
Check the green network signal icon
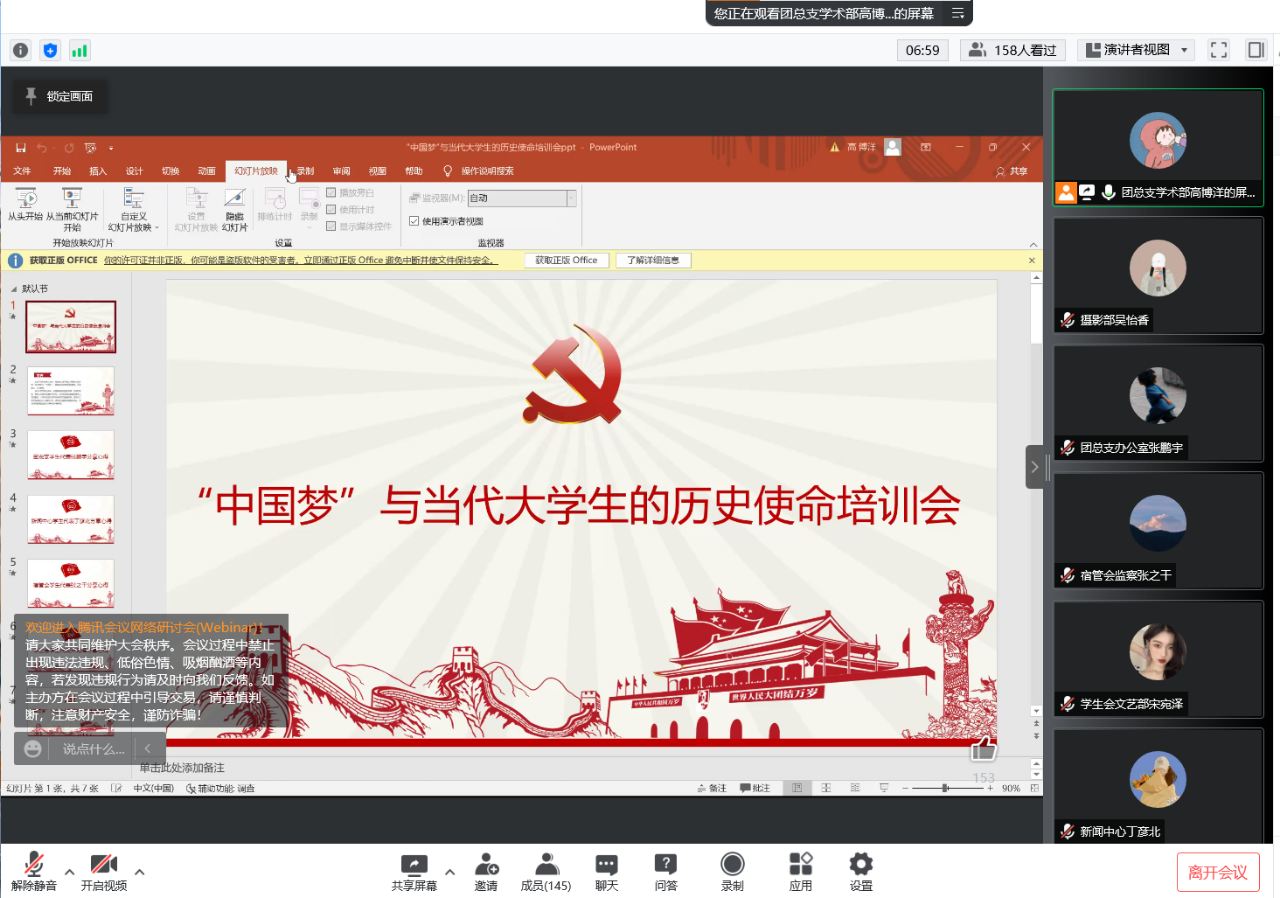79,50
